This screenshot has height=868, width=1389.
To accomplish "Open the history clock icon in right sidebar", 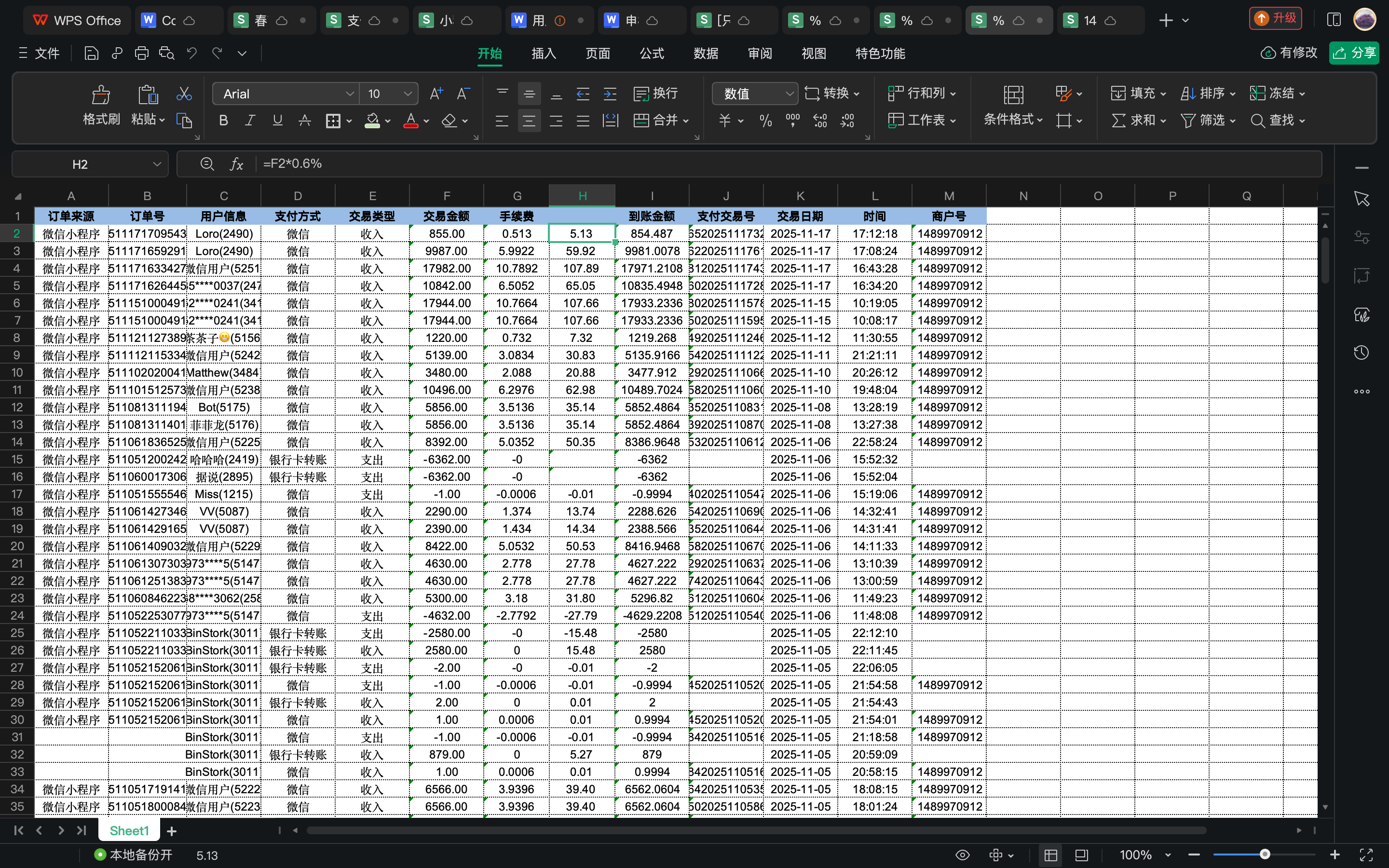I will 1362,353.
